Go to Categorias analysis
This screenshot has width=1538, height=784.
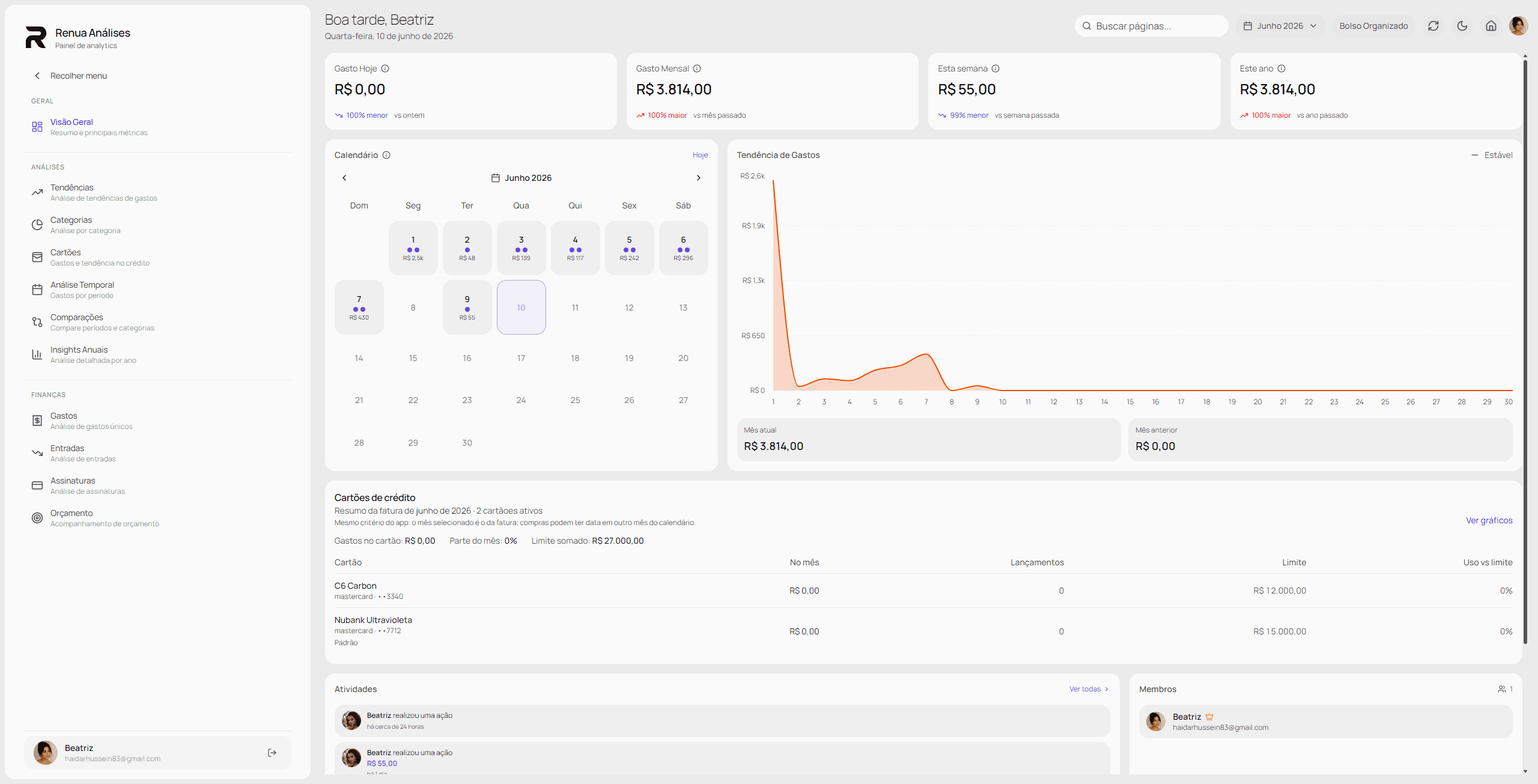157,225
